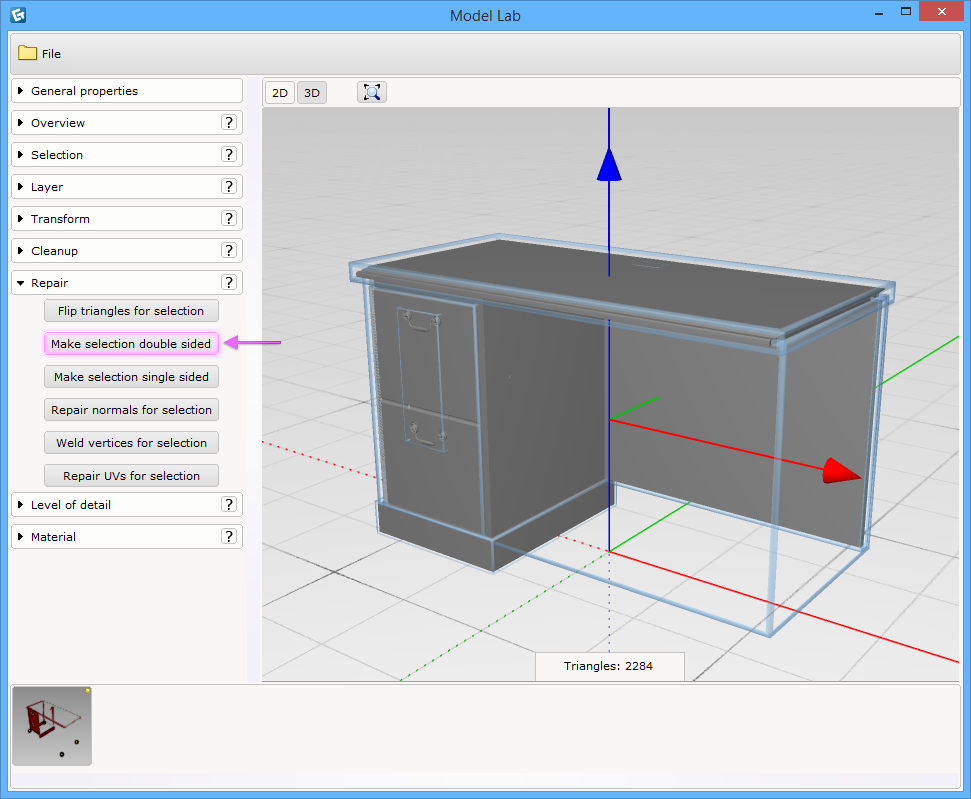The width and height of the screenshot is (971, 799).
Task: Click Flip triangles for selection
Action: pos(131,311)
